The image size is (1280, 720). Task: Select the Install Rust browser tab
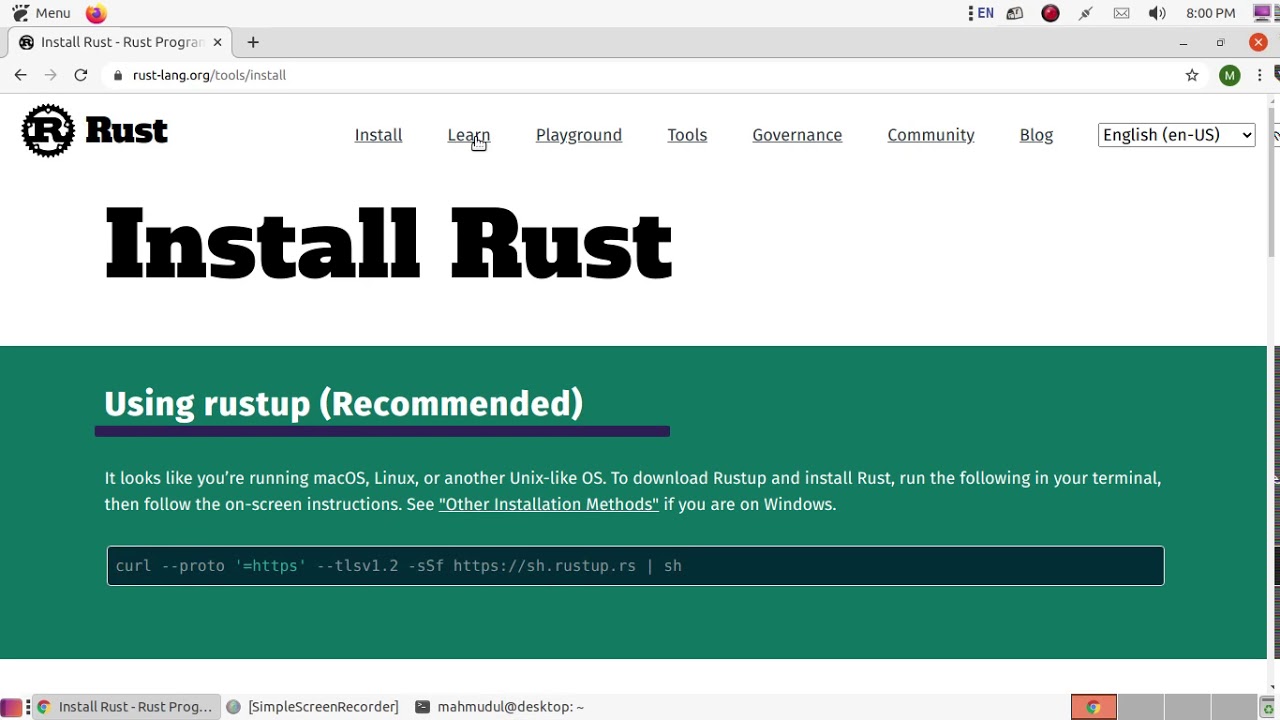120,42
